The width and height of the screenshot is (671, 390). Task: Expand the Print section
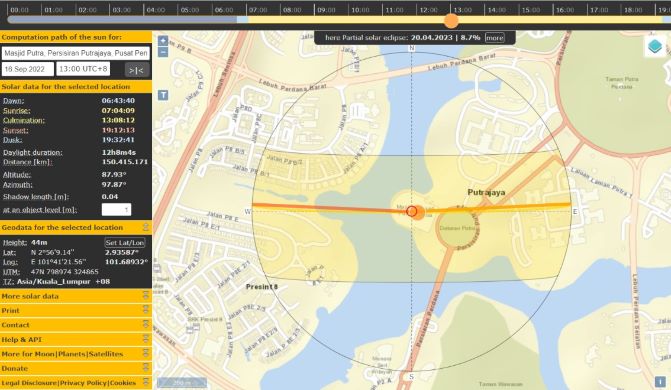[x=76, y=310]
